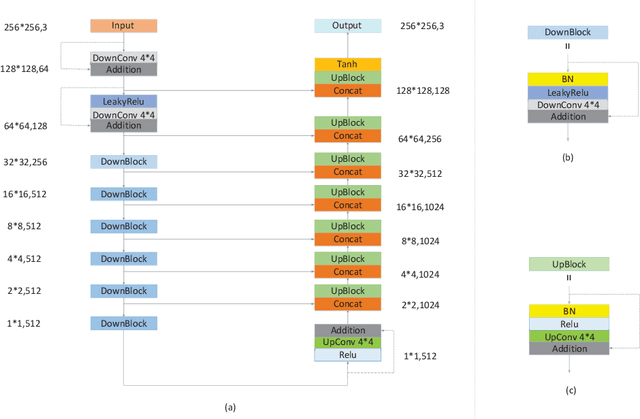This screenshot has width=640, height=419.
Task: Select the light blue Output block
Action: [x=346, y=25]
